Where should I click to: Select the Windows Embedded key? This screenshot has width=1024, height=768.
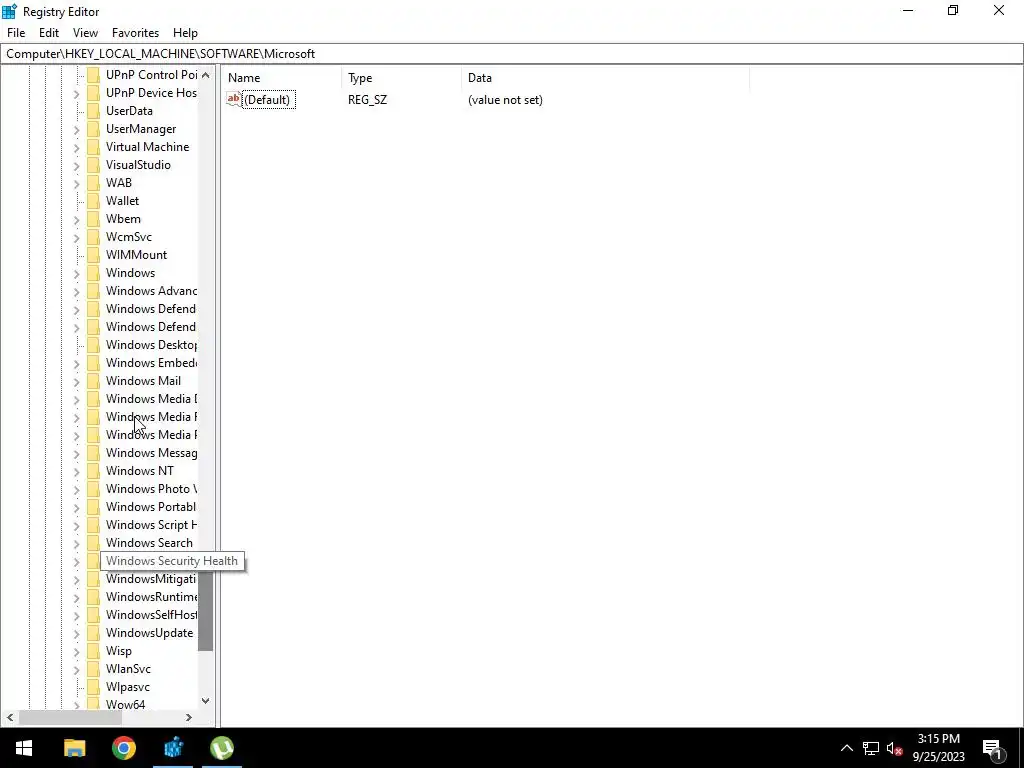[x=152, y=362]
